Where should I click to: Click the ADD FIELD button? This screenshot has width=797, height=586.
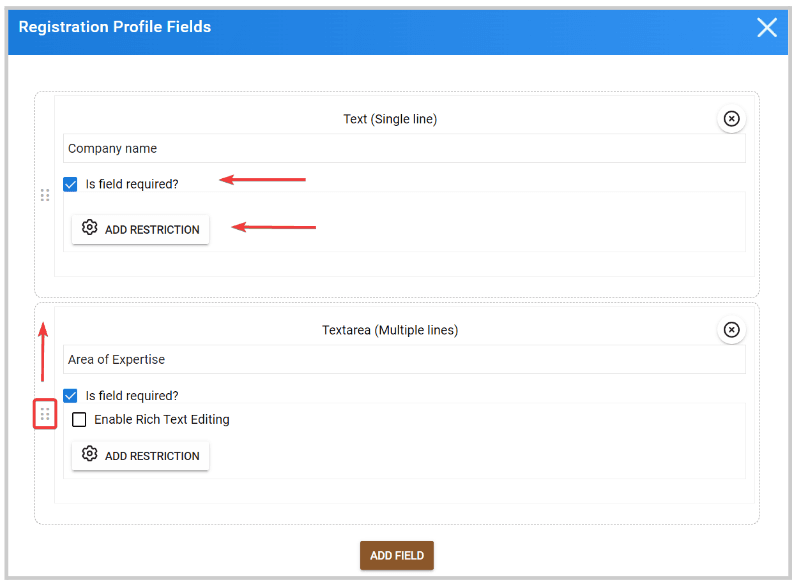396,556
